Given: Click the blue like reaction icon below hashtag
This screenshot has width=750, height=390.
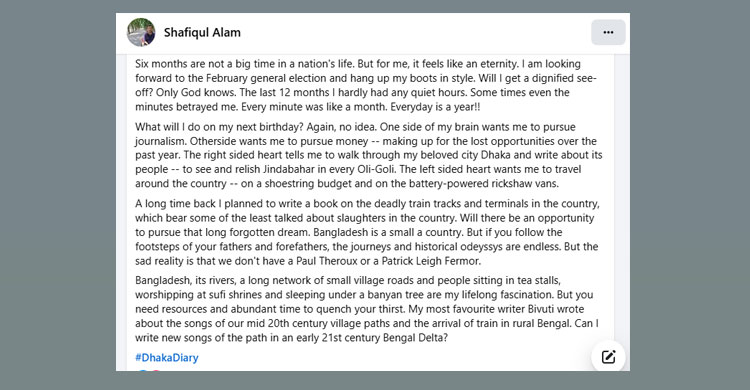Looking at the screenshot, I should coord(143,370).
